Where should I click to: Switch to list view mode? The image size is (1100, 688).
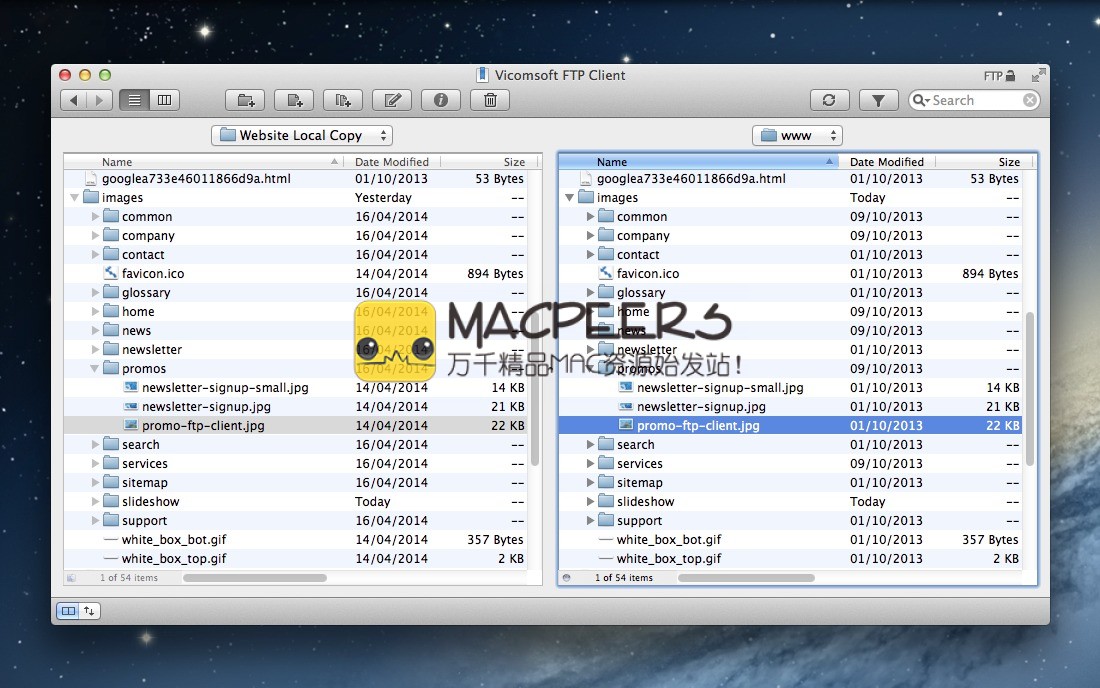pos(134,100)
